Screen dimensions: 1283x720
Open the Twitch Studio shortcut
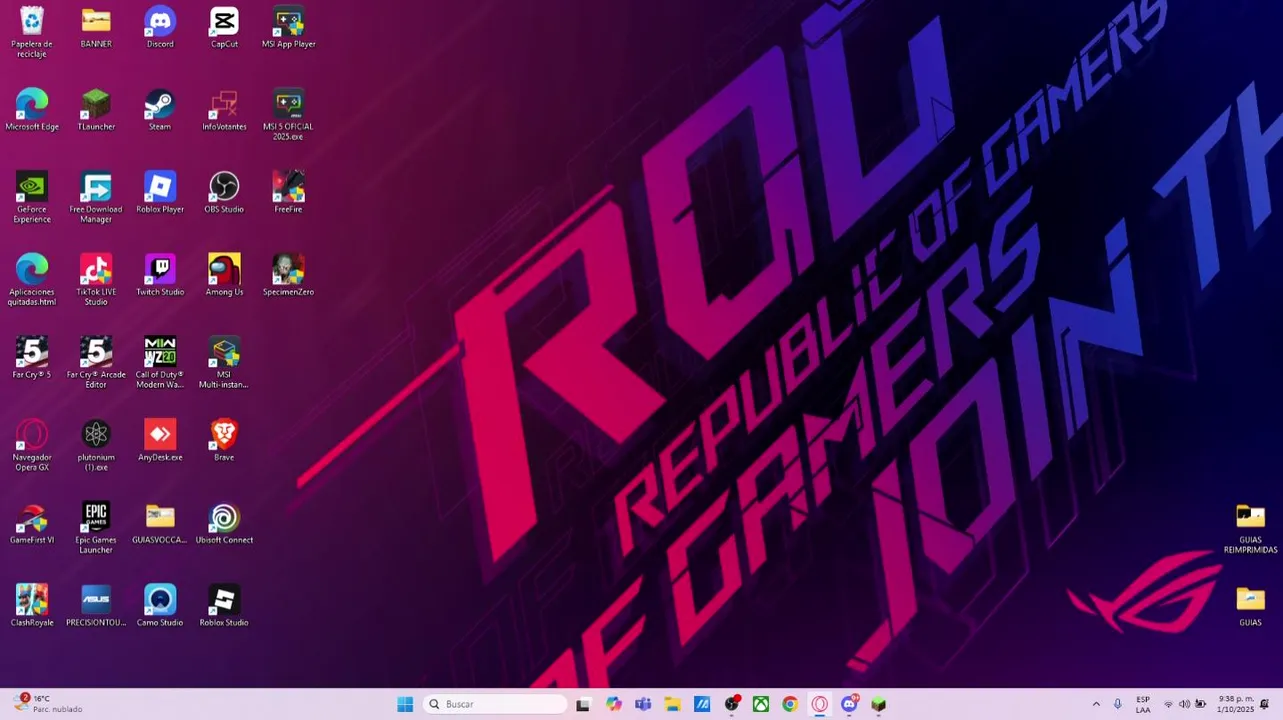coord(160,275)
